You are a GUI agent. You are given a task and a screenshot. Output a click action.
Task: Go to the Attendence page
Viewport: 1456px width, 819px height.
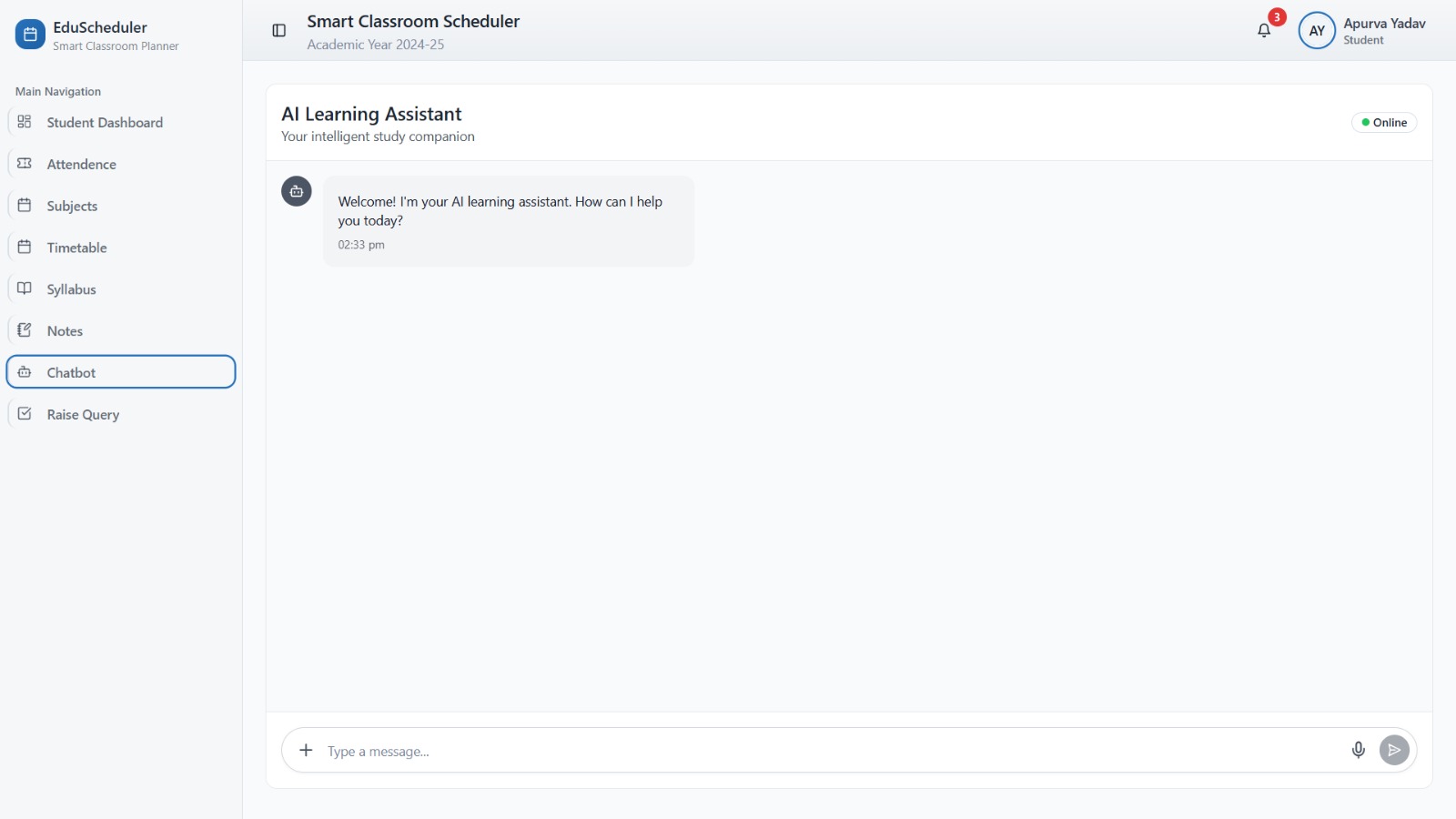coord(121,164)
